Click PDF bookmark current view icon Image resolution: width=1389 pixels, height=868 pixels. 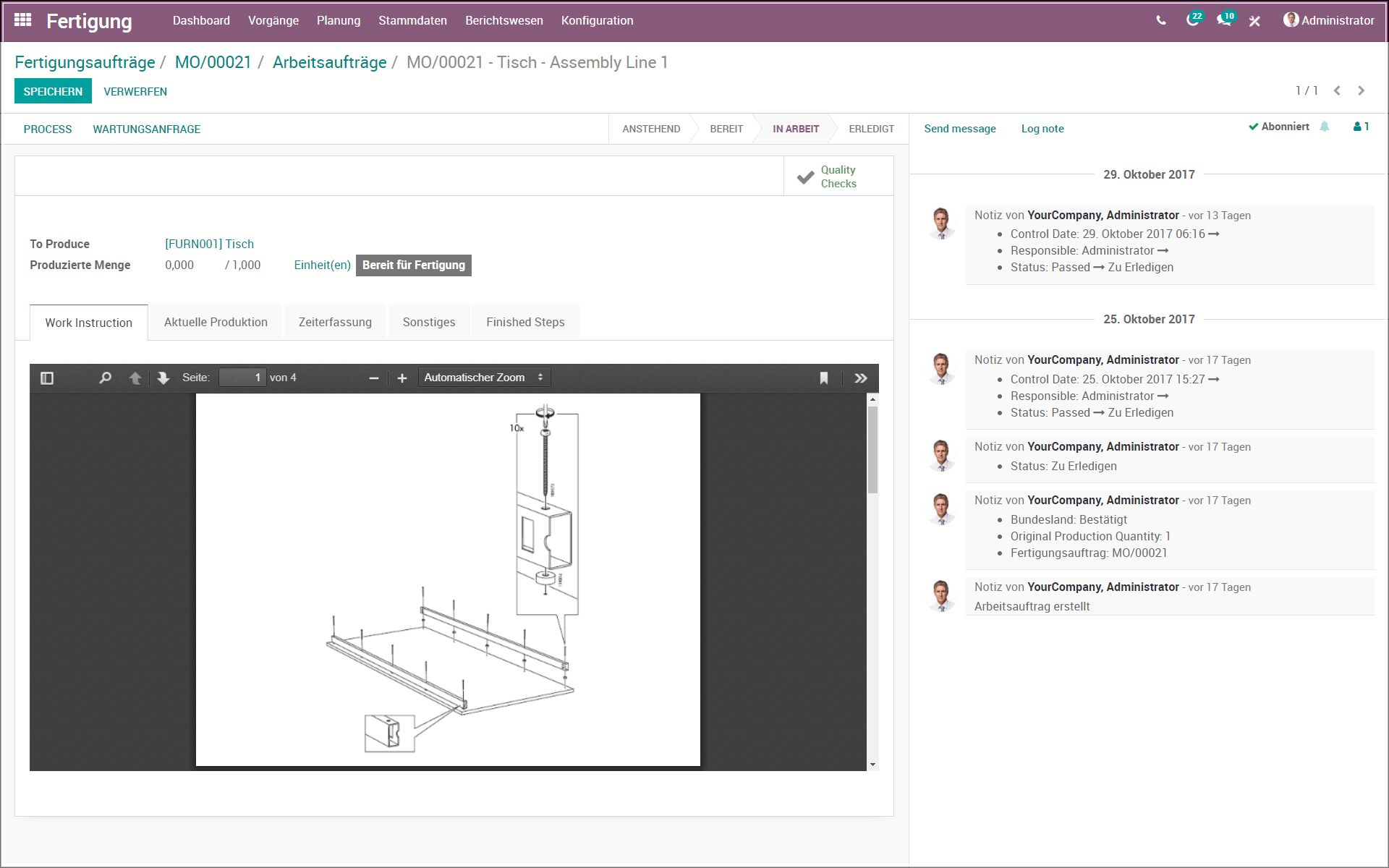(823, 378)
